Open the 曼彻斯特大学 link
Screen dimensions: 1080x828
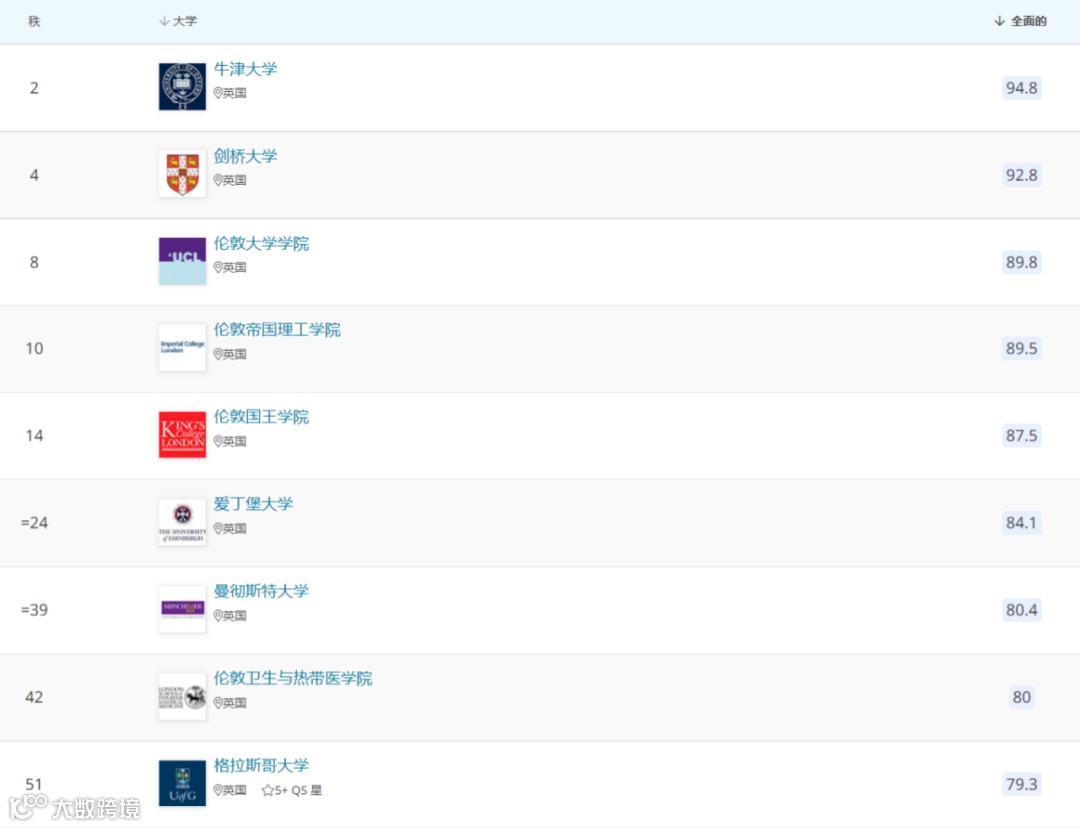(x=261, y=591)
